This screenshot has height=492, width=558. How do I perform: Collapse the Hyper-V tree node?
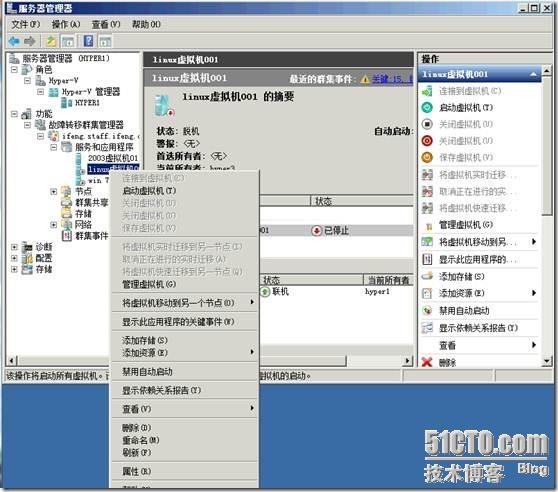coord(27,81)
